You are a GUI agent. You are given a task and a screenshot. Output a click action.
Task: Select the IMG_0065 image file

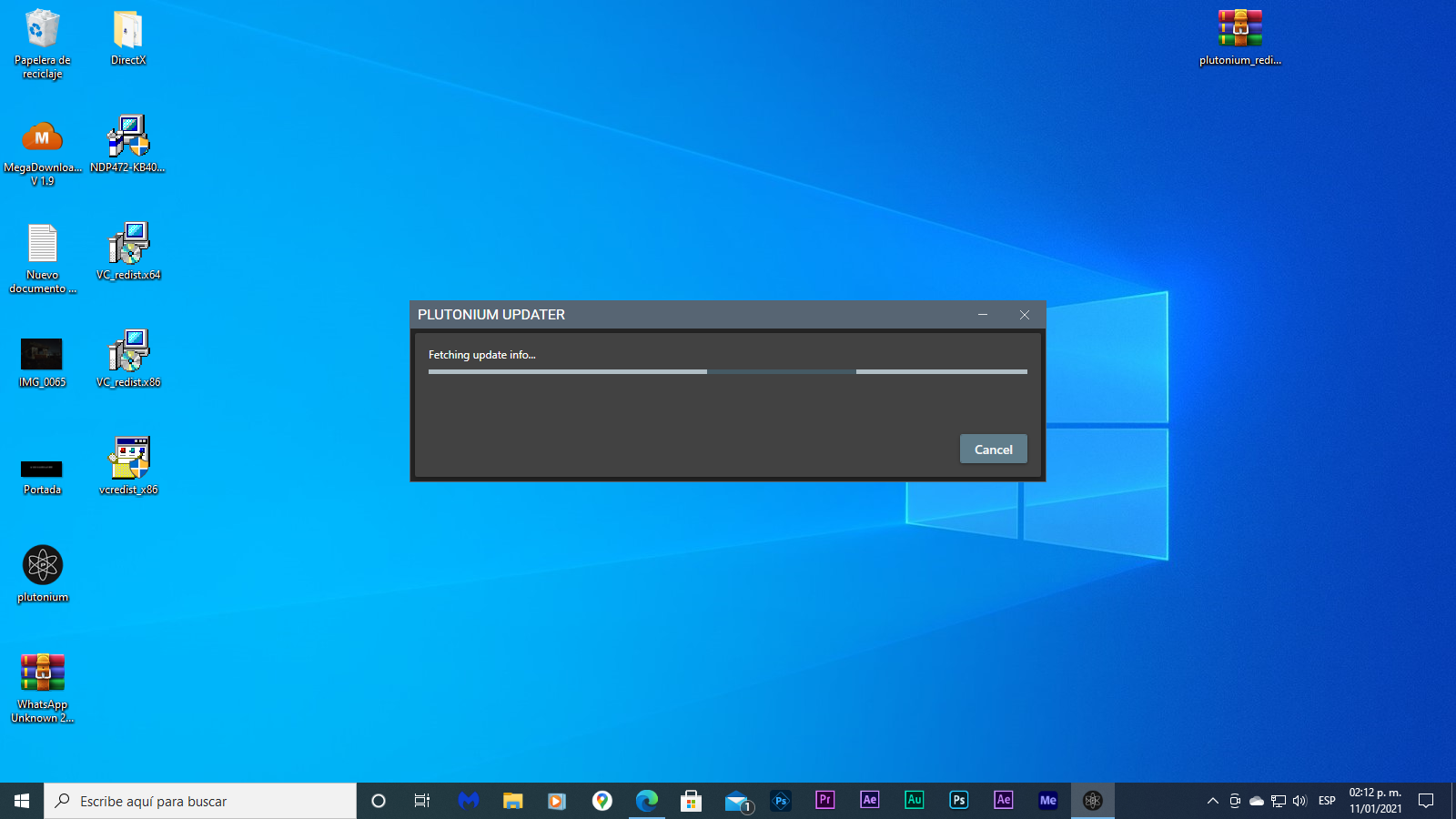pos(42,362)
